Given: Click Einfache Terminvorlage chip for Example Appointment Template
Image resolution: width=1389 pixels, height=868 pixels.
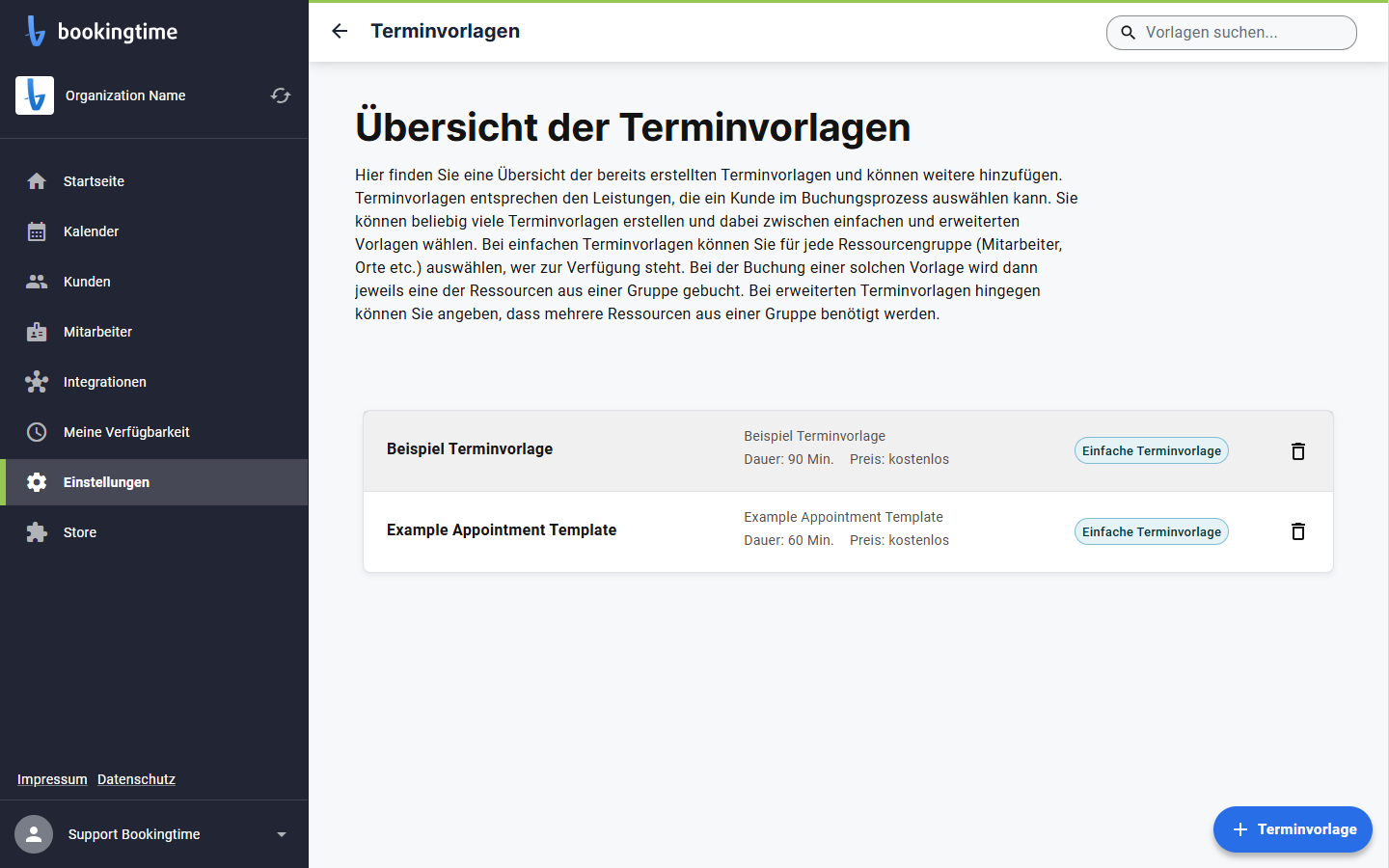Looking at the screenshot, I should point(1152,531).
